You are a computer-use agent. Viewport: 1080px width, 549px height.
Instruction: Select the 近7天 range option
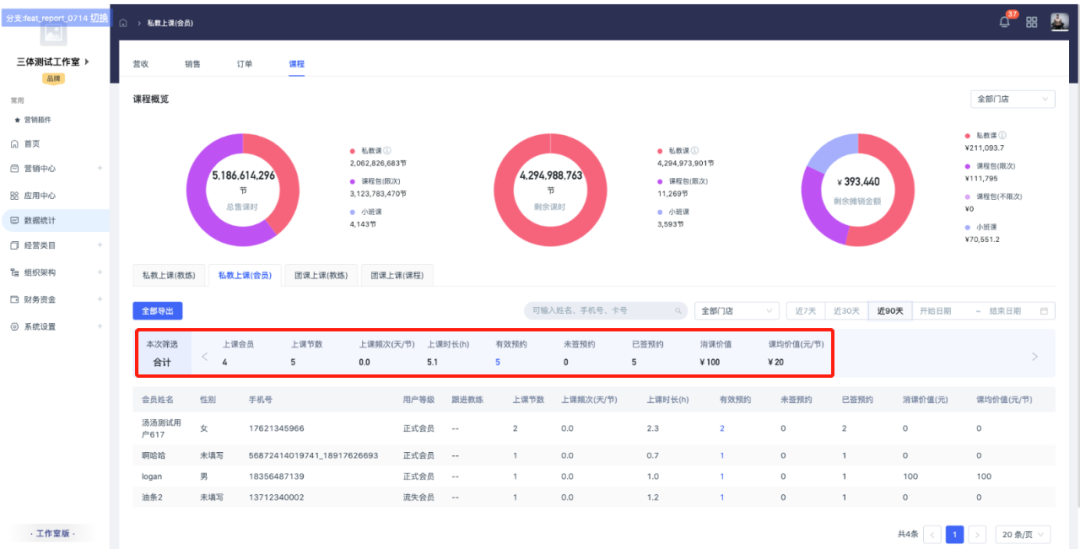[805, 311]
